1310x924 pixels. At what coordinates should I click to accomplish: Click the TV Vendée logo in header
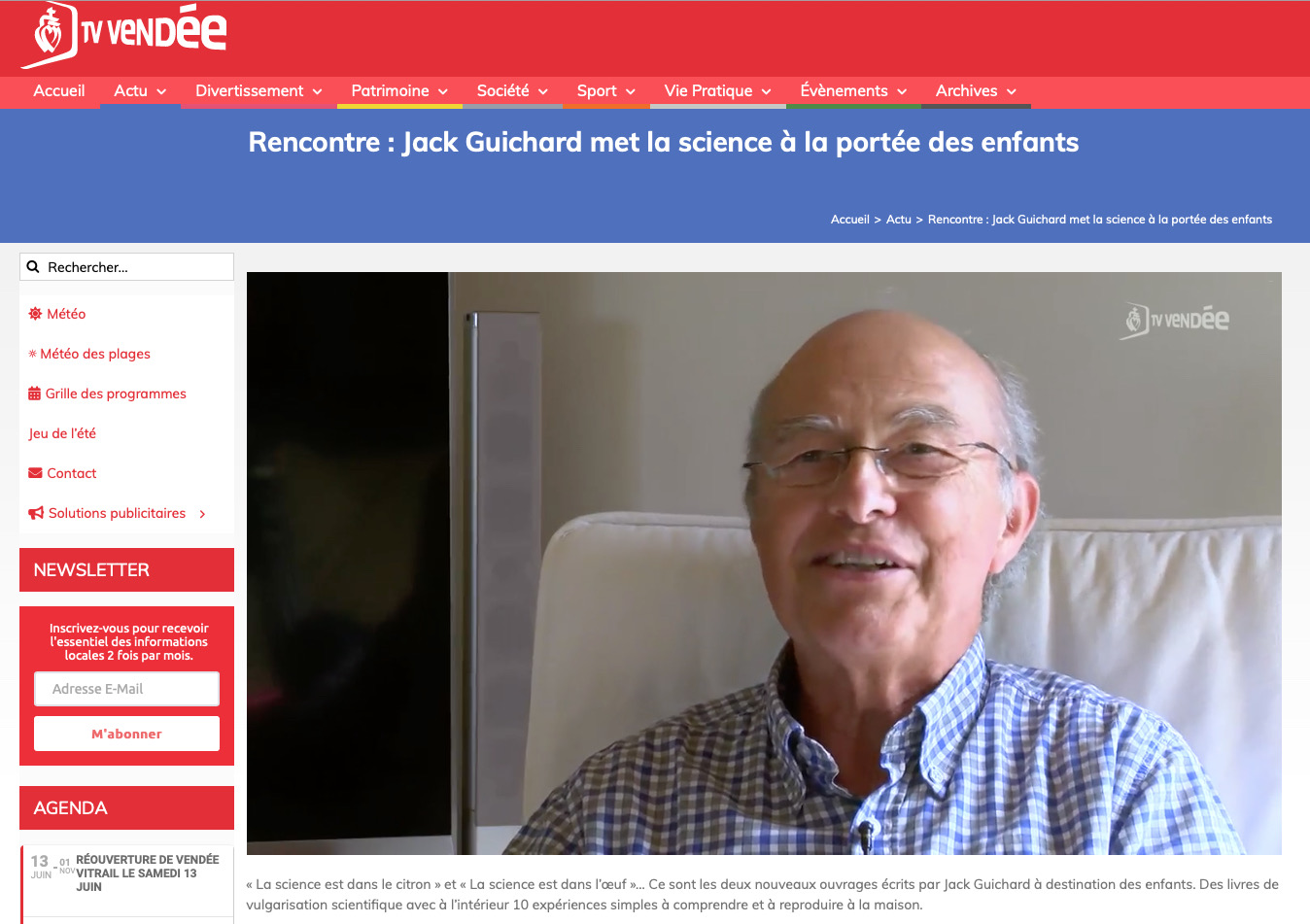click(124, 36)
